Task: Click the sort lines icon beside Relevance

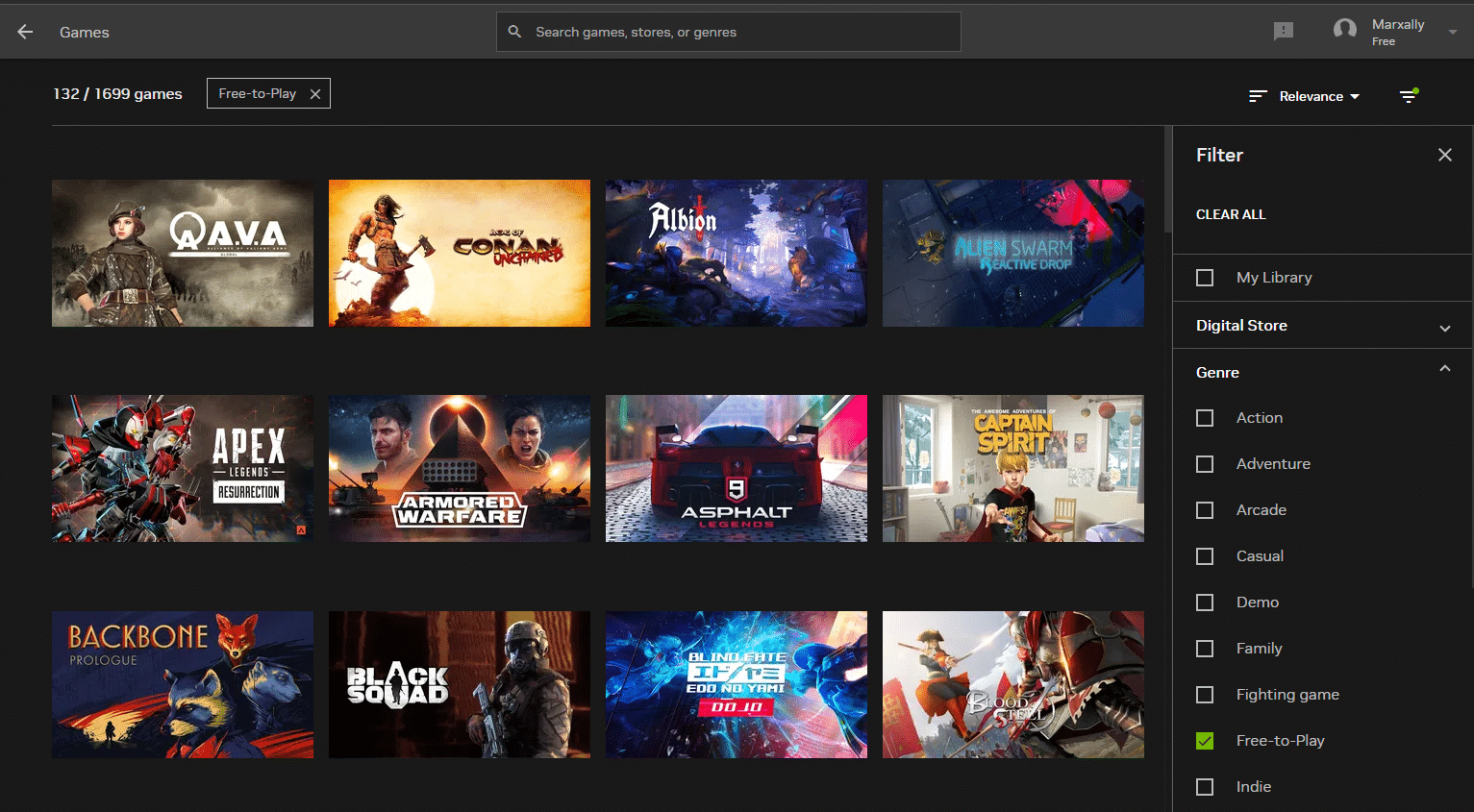Action: [1257, 96]
